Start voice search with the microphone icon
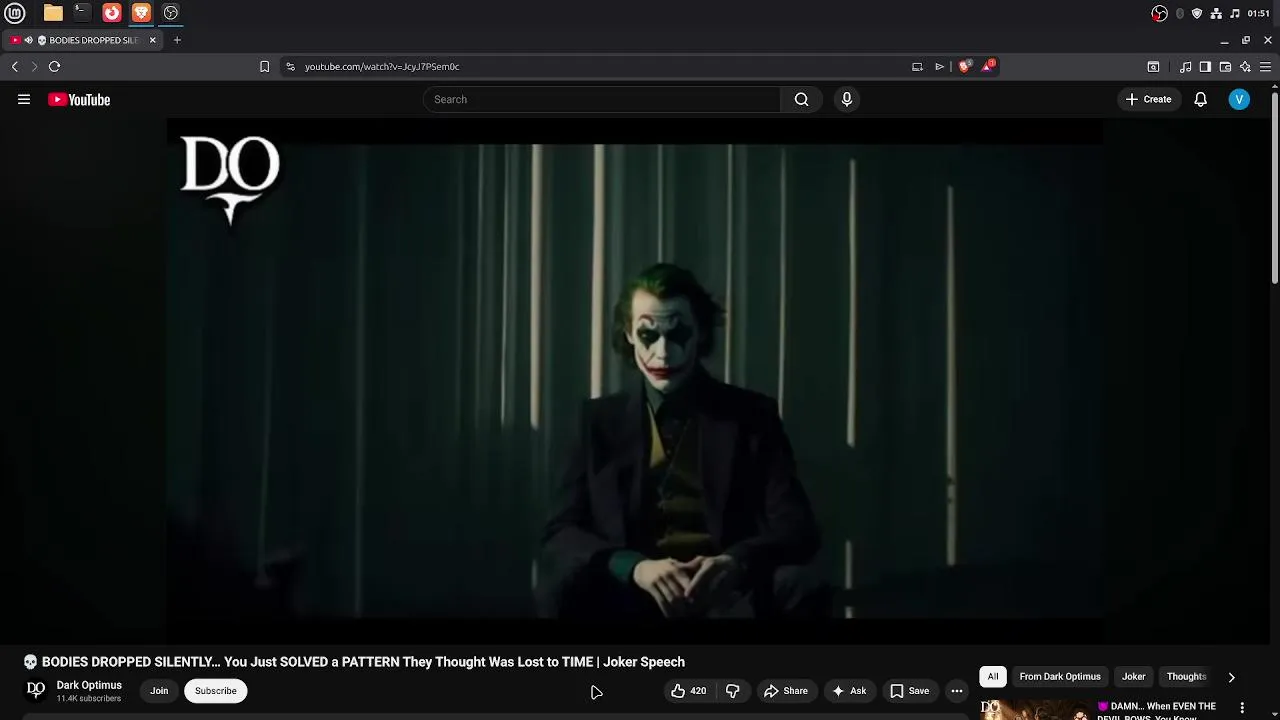The image size is (1280, 720). pyautogui.click(x=847, y=99)
